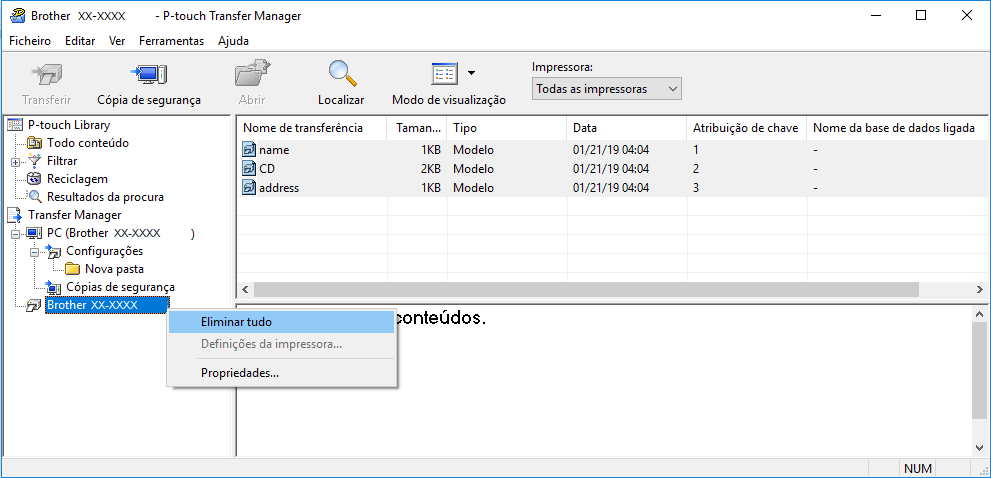Click the Transferir toolbar icon
Viewport: 991px width, 478px height.
[46, 75]
